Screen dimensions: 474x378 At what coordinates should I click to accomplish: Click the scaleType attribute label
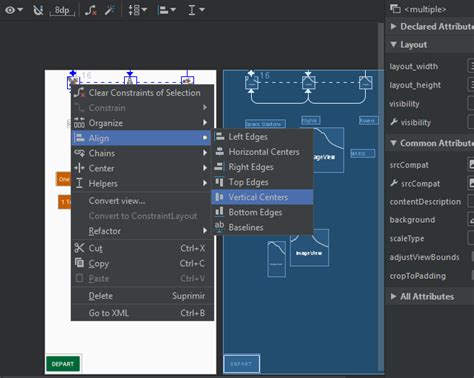click(x=407, y=239)
